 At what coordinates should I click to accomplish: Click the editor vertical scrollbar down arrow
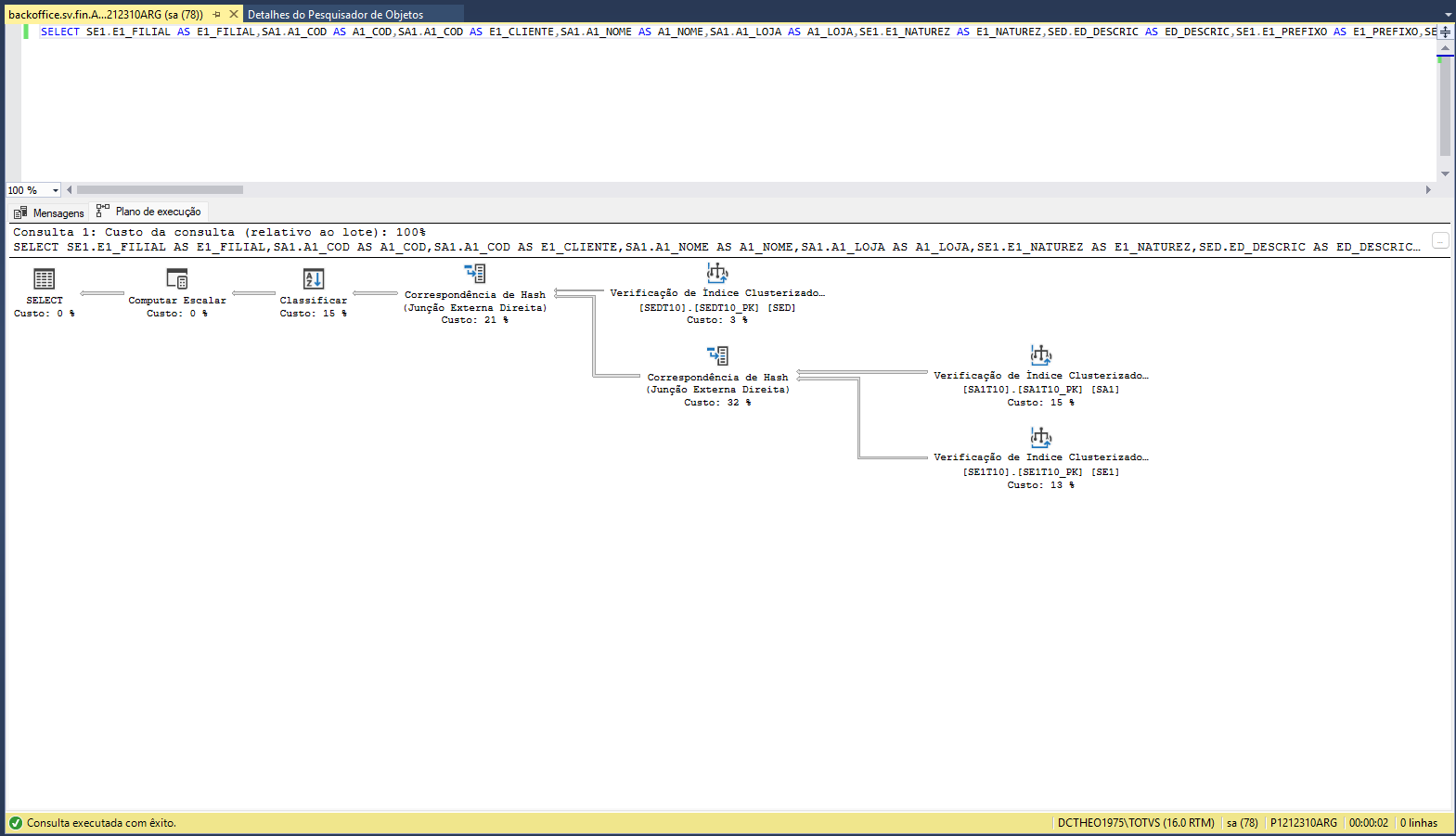[x=1445, y=174]
